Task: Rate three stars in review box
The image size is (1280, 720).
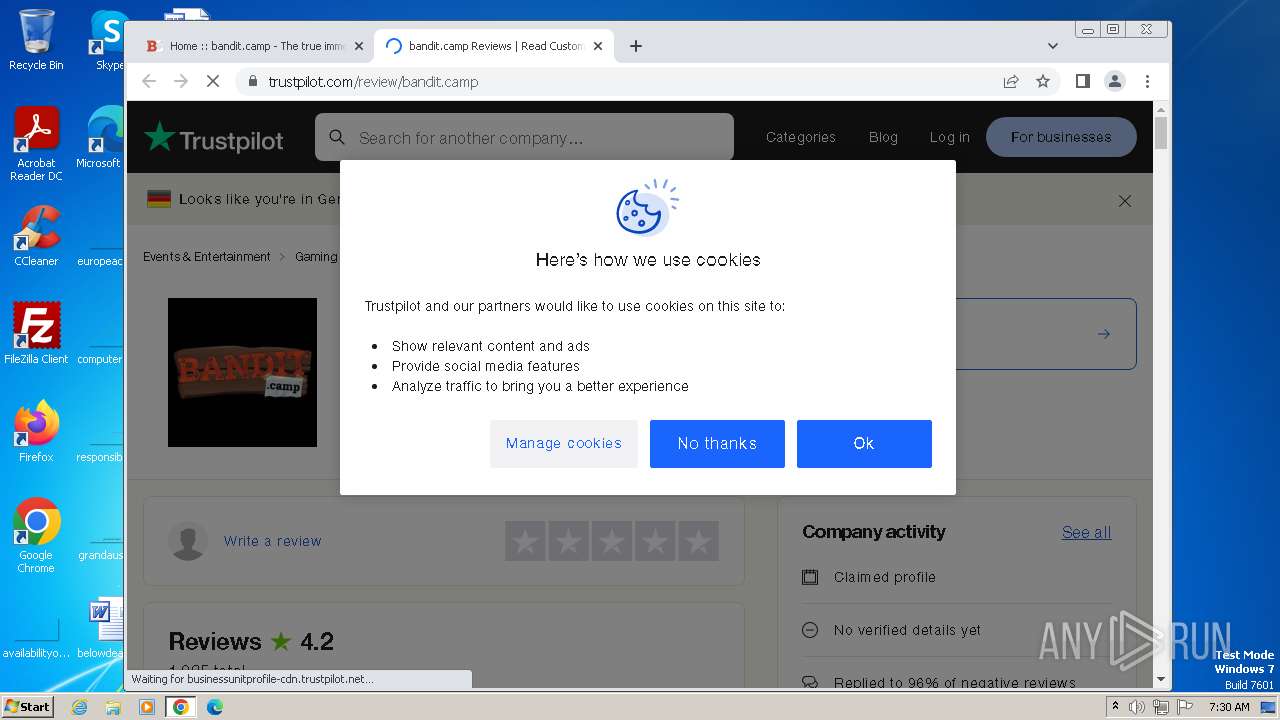Action: pos(611,541)
